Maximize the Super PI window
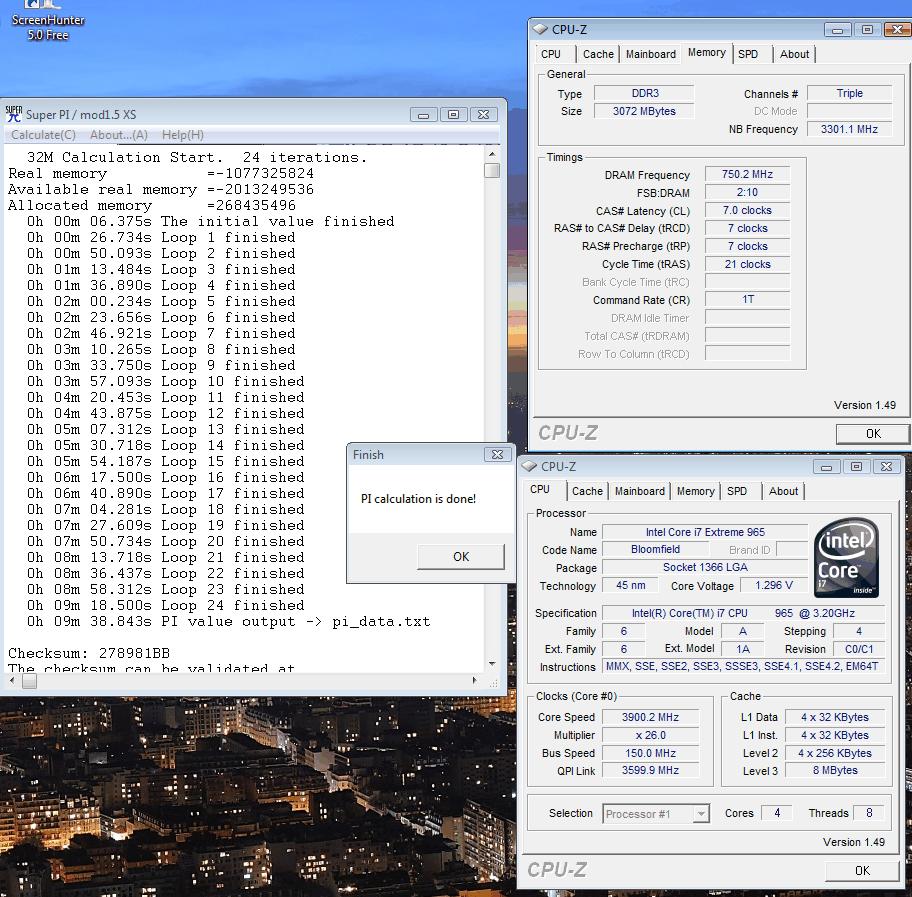912x897 pixels. coord(453,115)
